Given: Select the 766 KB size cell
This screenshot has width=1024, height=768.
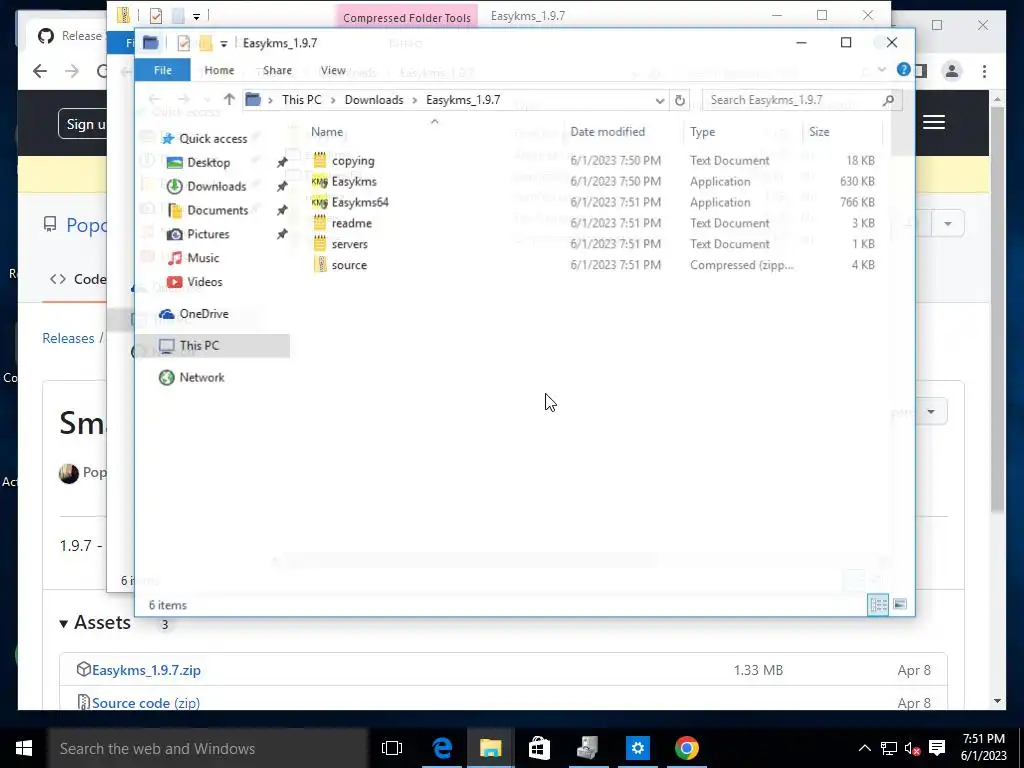Looking at the screenshot, I should (x=857, y=202).
